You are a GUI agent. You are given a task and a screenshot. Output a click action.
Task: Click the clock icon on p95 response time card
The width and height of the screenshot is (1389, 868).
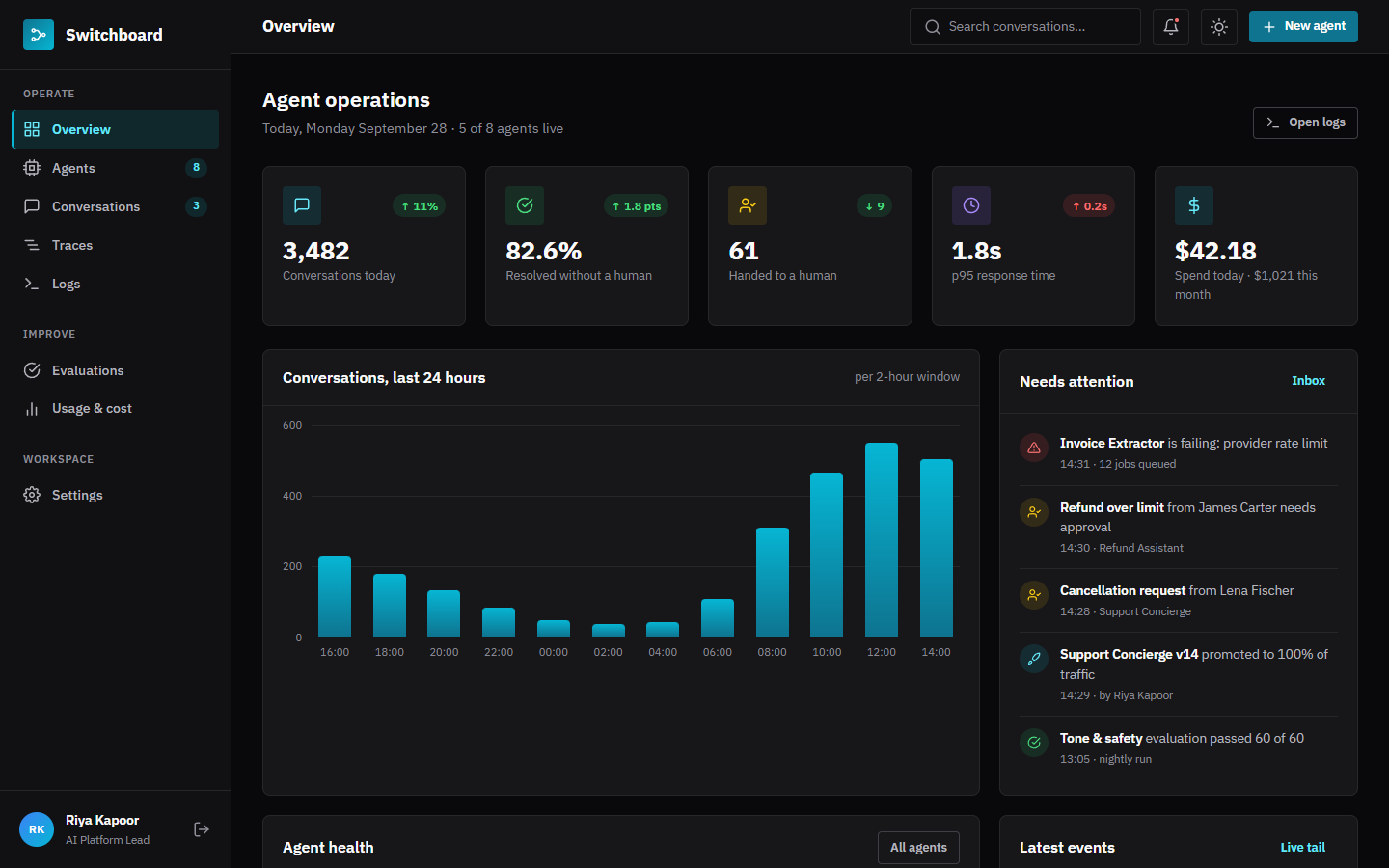(x=971, y=205)
